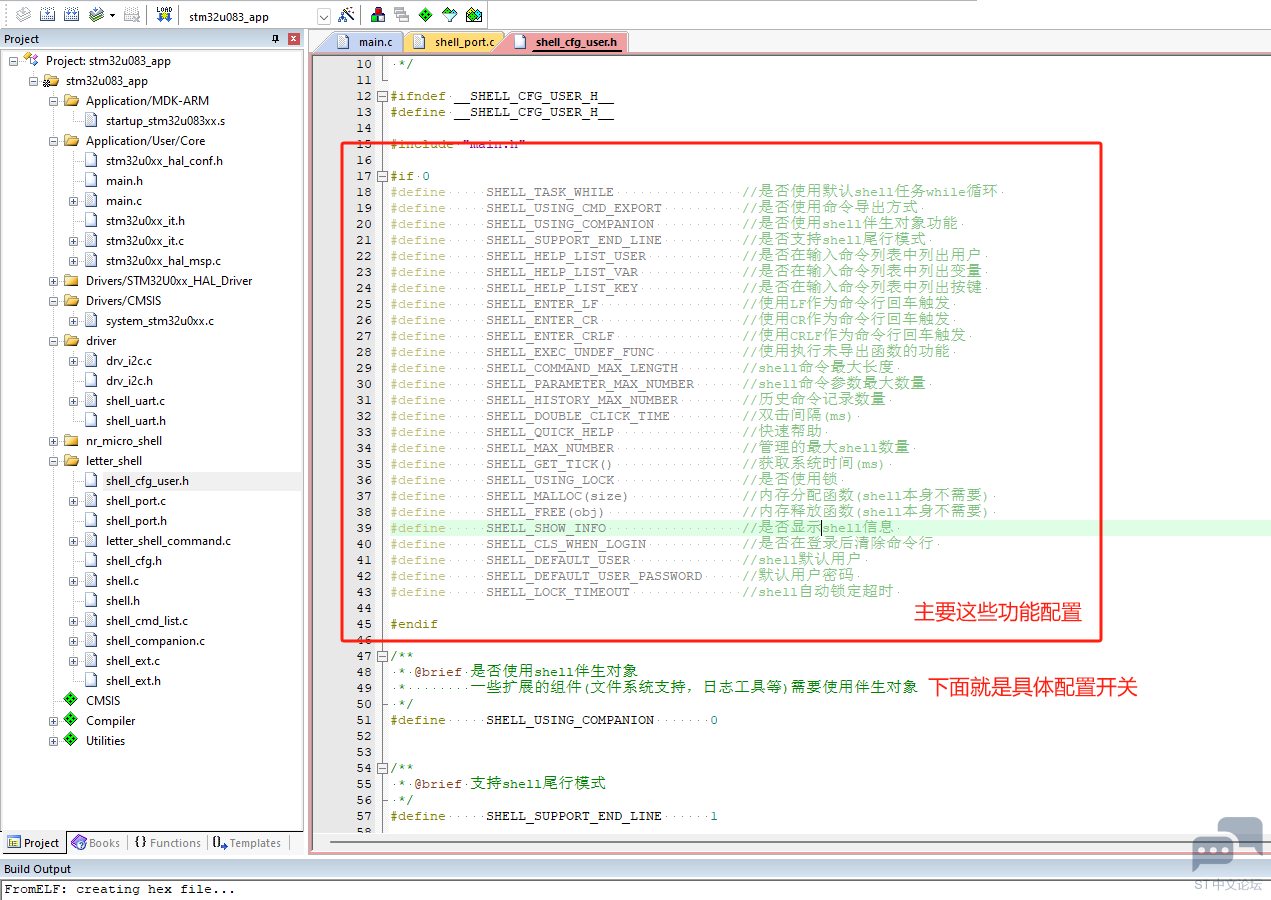Expand the stm32u0xx_it.c node
The height and width of the screenshot is (900, 1271).
pos(73,241)
